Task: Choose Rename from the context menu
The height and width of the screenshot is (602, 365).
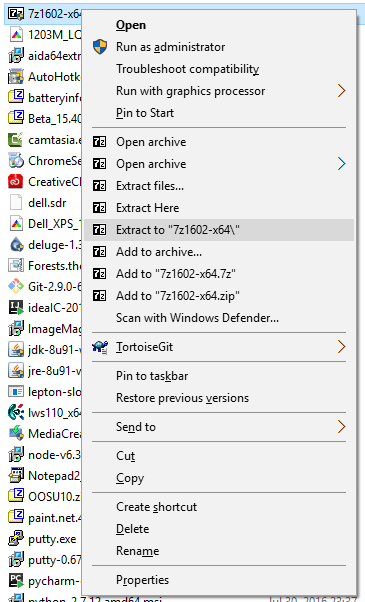Action: [x=137, y=551]
